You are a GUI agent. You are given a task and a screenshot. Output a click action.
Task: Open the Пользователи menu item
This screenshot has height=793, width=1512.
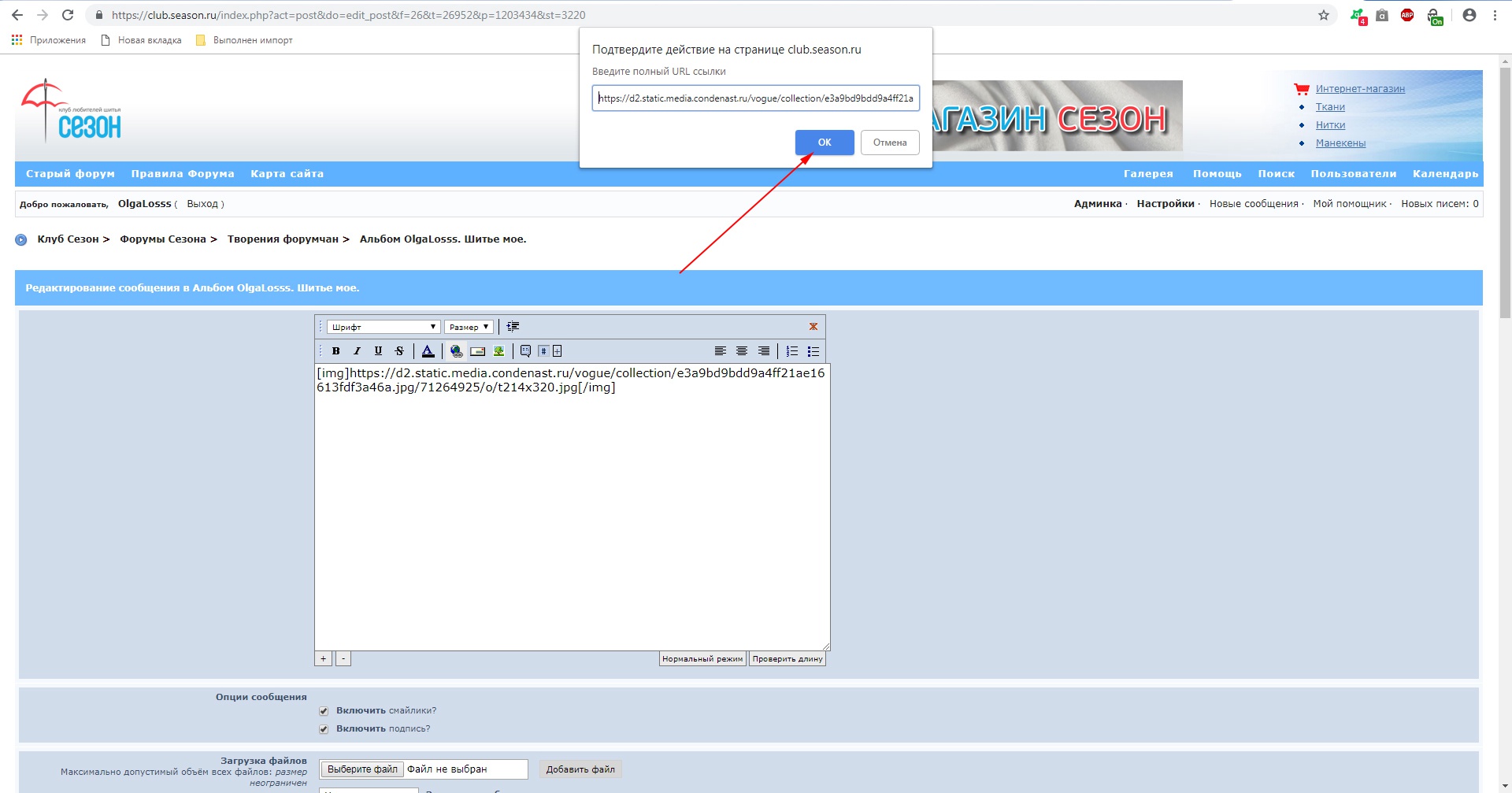coord(1354,174)
